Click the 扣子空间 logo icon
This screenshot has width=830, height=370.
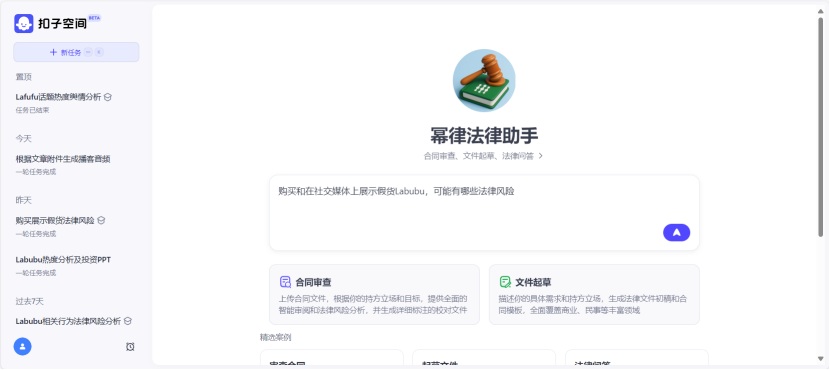[24, 23]
